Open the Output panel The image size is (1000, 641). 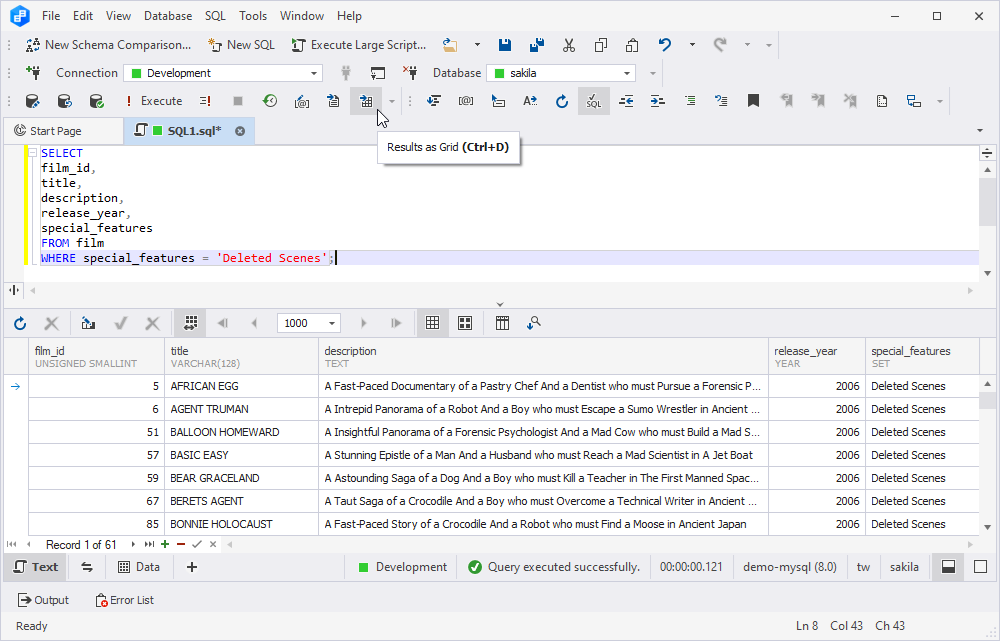[x=43, y=600]
